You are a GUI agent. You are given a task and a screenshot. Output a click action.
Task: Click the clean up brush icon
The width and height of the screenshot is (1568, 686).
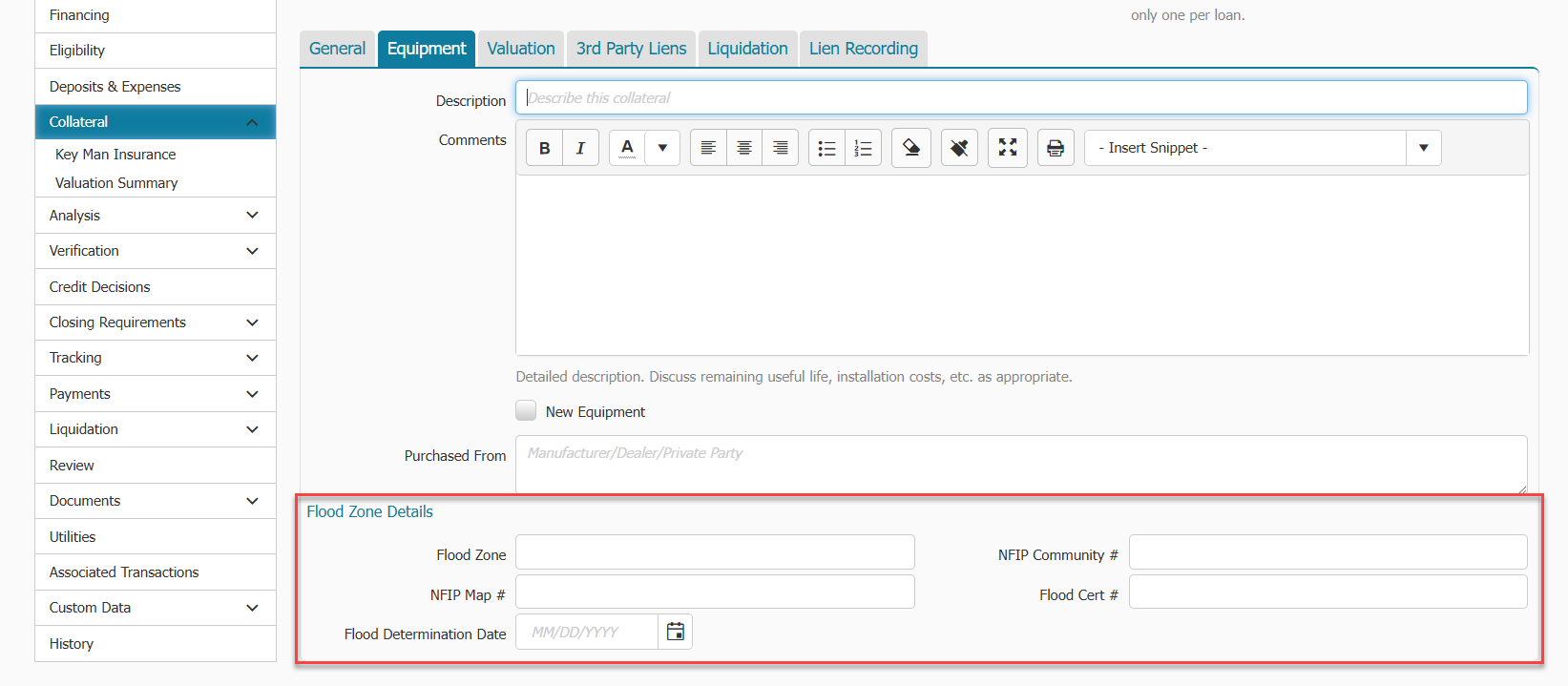click(959, 148)
